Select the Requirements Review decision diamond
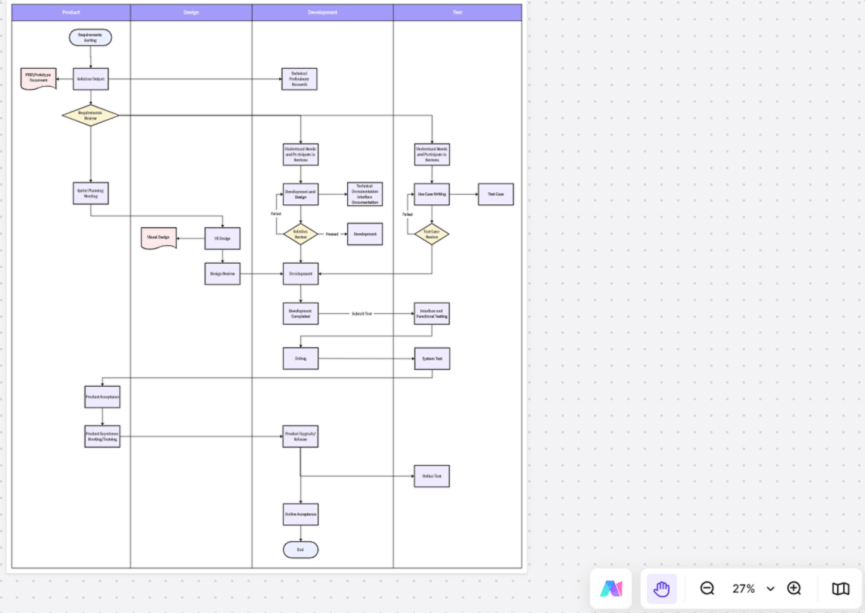 (x=90, y=114)
